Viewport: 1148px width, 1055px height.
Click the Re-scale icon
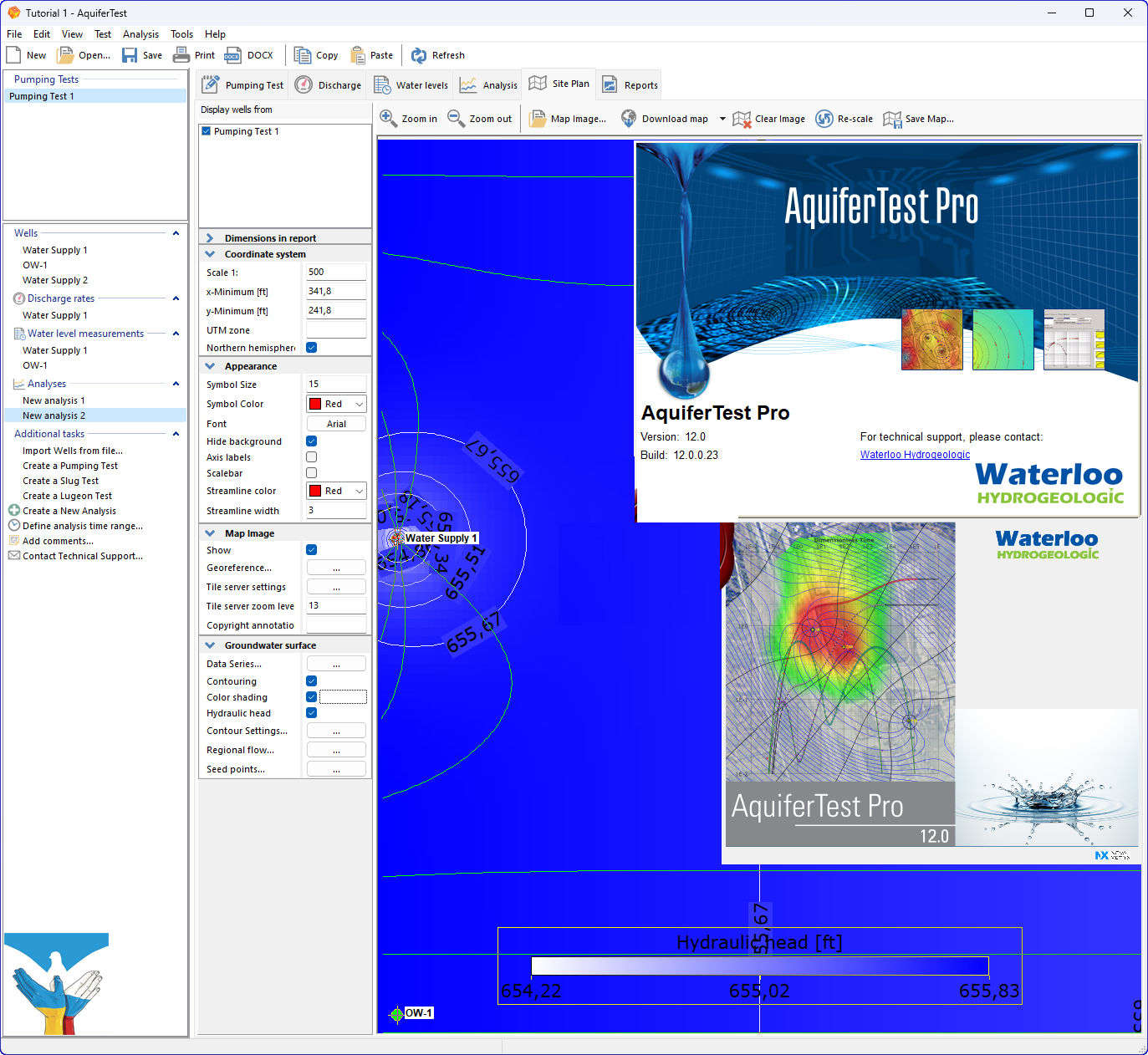point(824,119)
